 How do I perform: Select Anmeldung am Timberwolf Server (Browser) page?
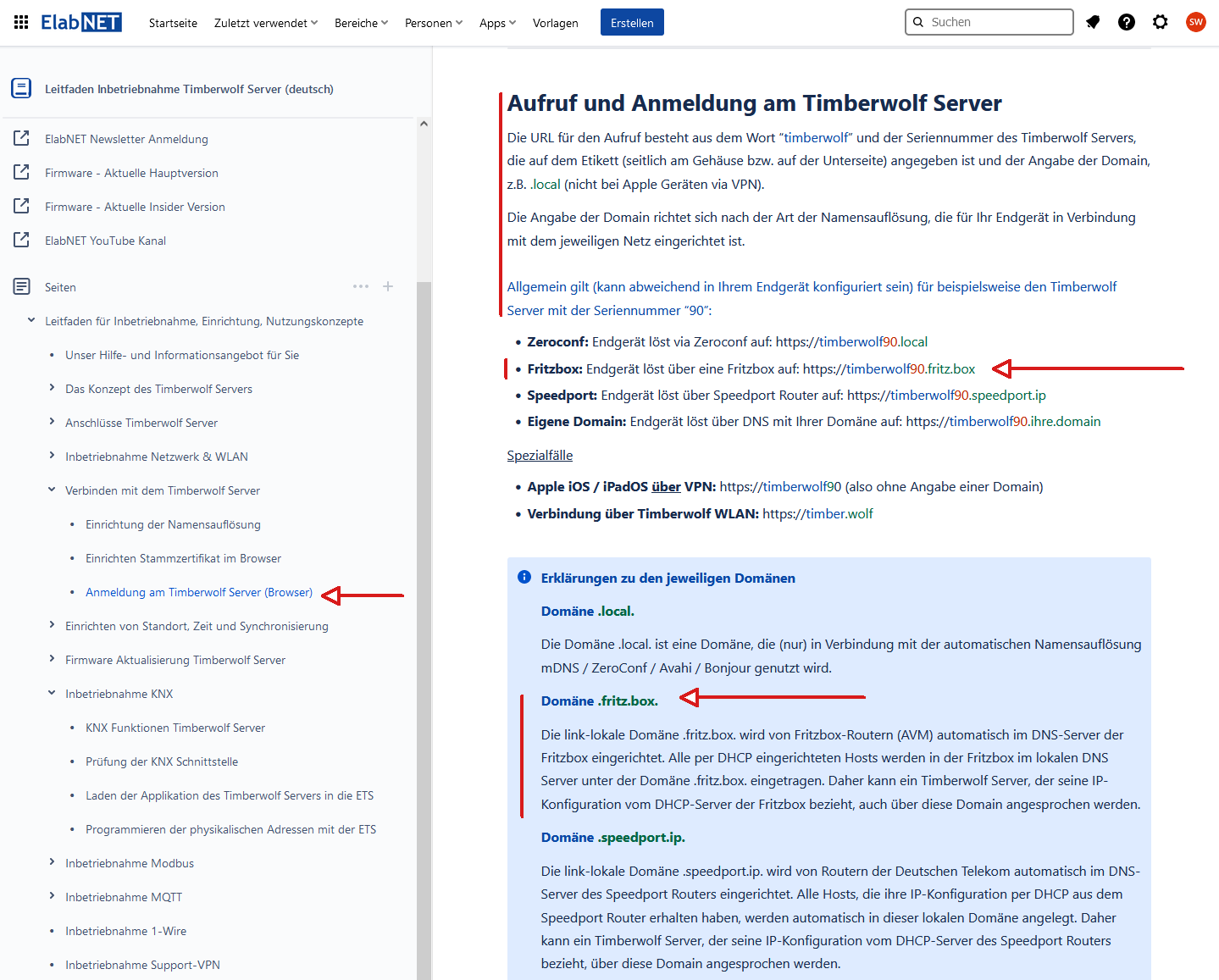coord(199,592)
